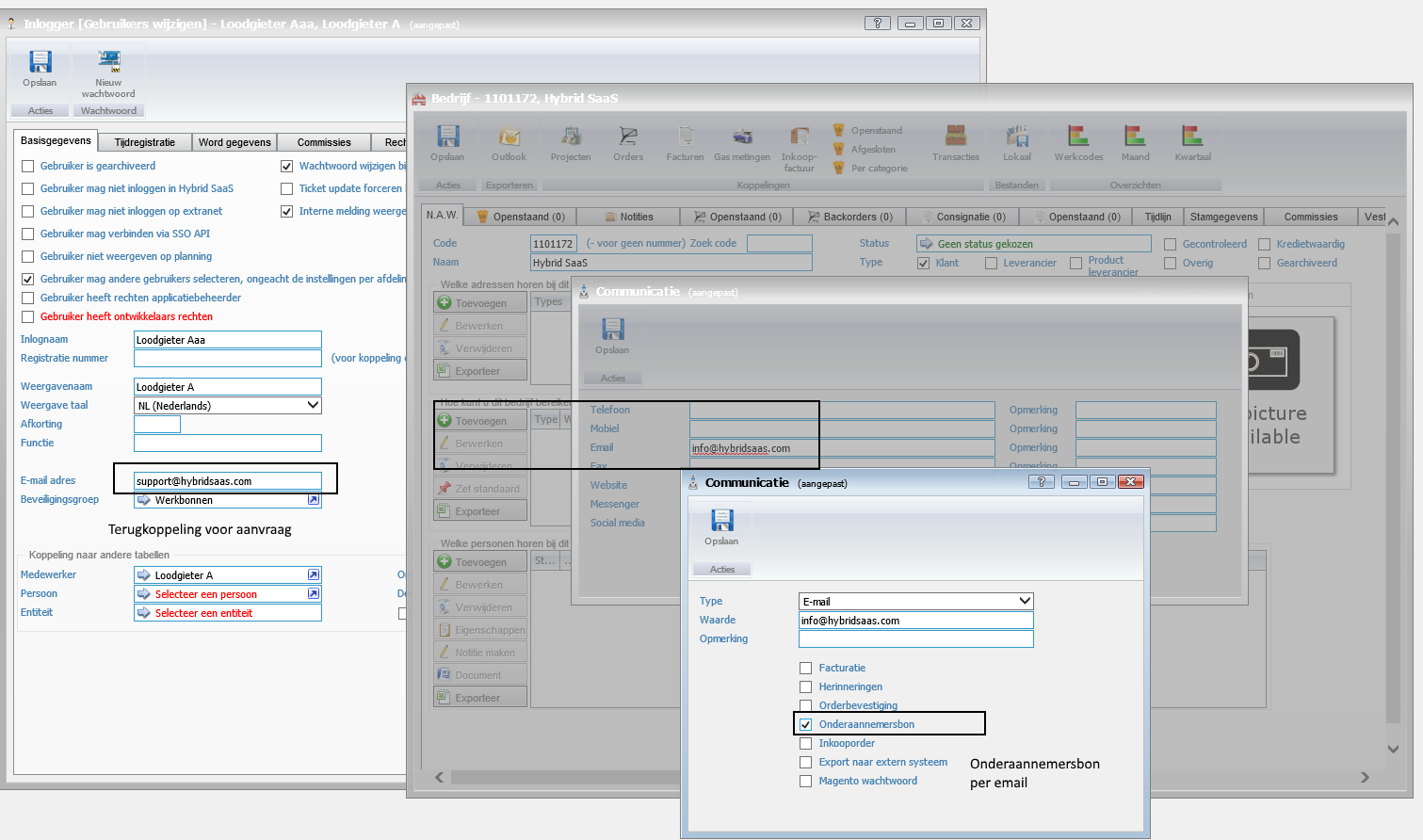Click the Opmerking input field in the E-mail dialog
1423x840 pixels.
pyautogui.click(x=915, y=639)
